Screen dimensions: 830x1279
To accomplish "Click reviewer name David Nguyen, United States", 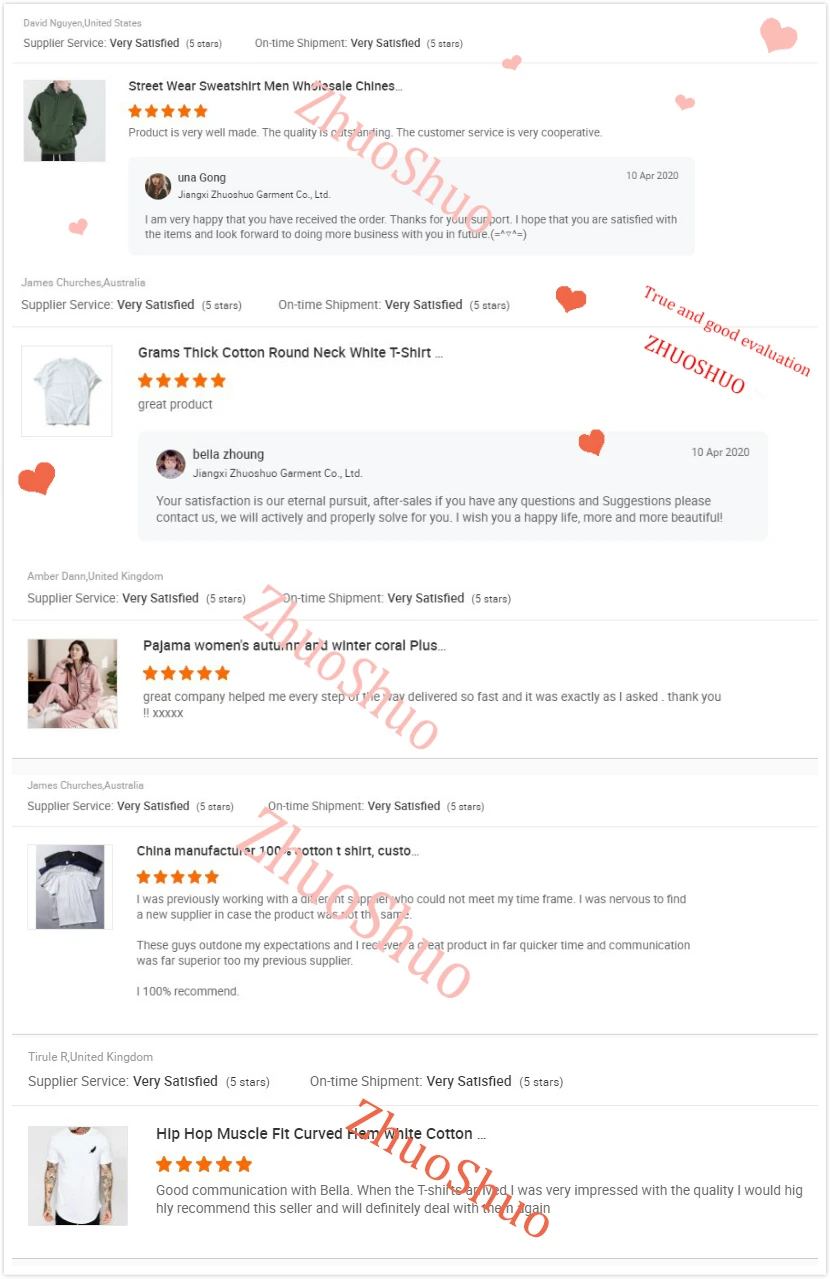I will (82, 23).
